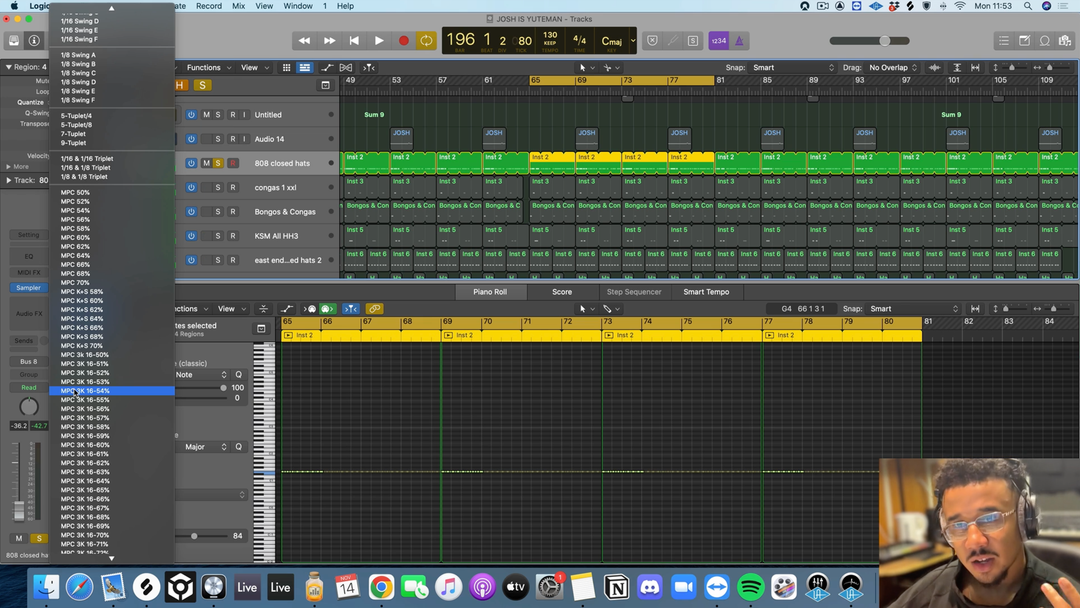
Task: Open the Loop Browser icon
Action: [x=1045, y=41]
